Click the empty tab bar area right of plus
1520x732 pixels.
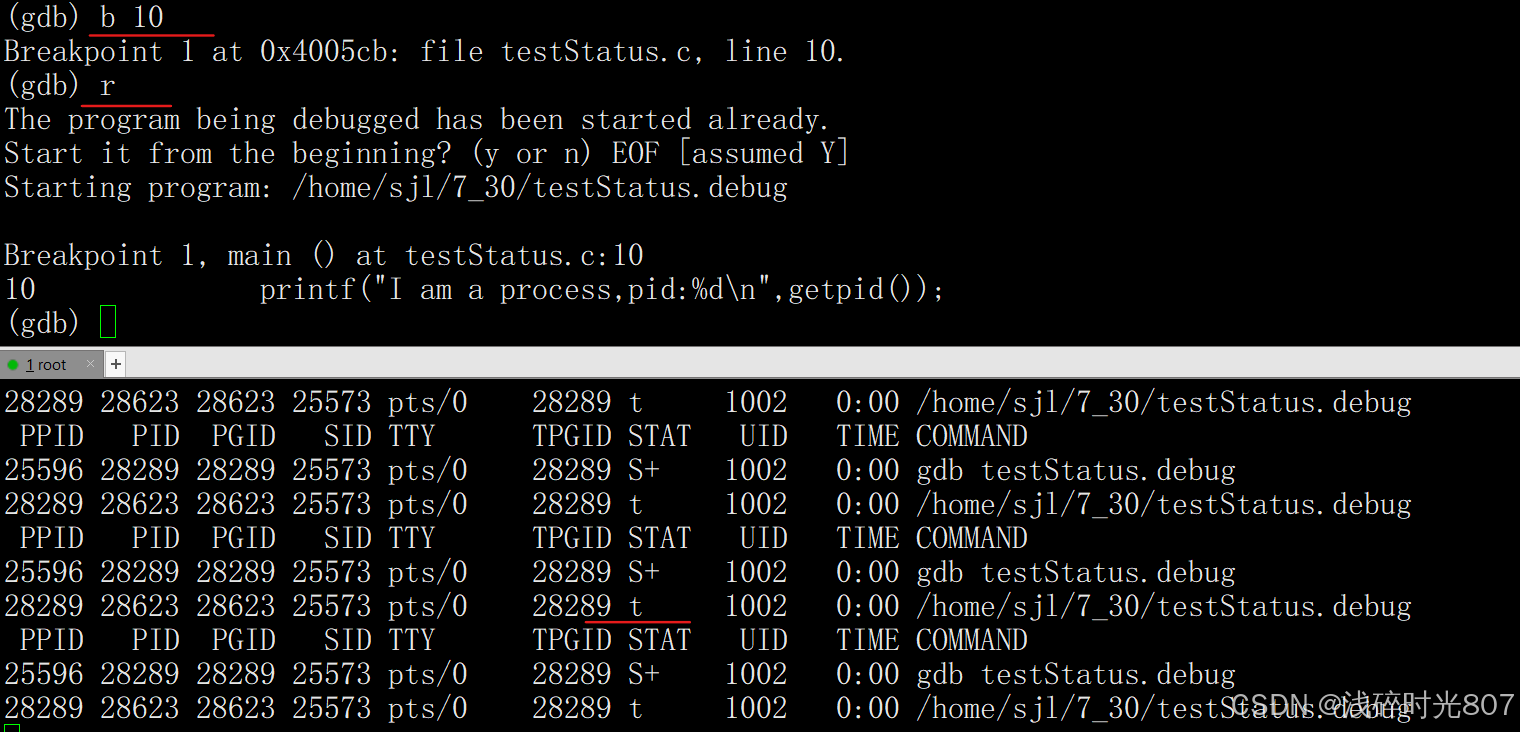click(x=800, y=364)
